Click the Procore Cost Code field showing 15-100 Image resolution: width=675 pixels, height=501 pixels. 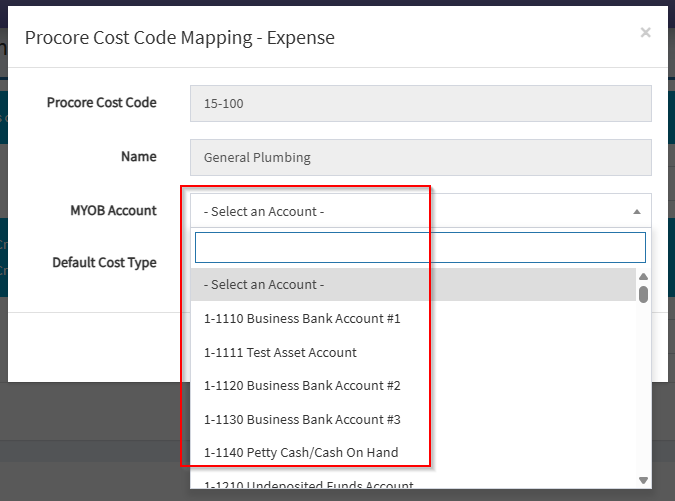click(421, 103)
